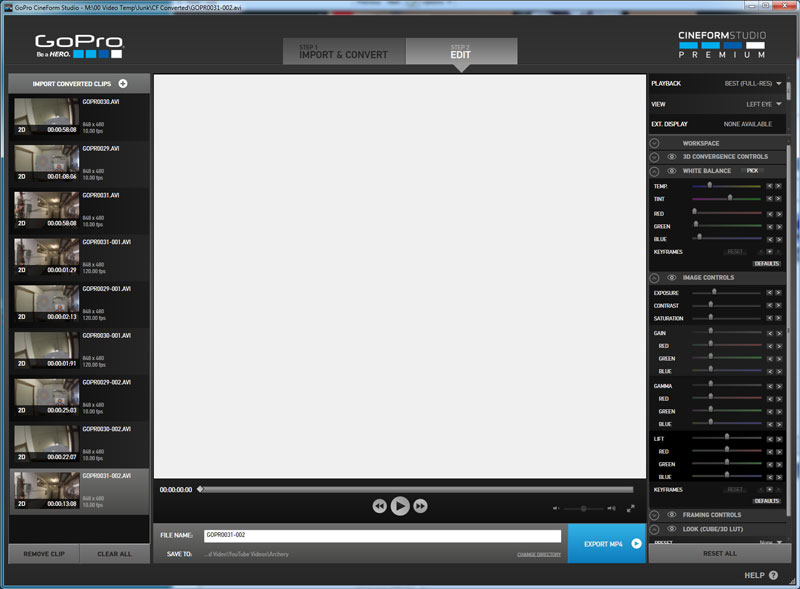The width and height of the screenshot is (800, 589).
Task: Add a keyframe in Image Controls section
Action: coord(769,489)
